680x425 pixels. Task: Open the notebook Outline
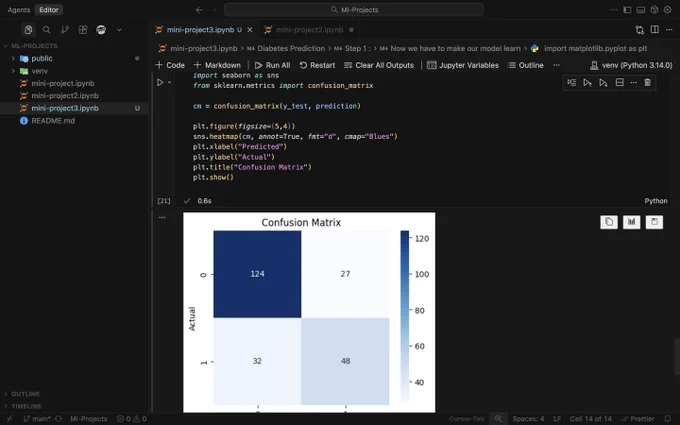click(x=525, y=65)
